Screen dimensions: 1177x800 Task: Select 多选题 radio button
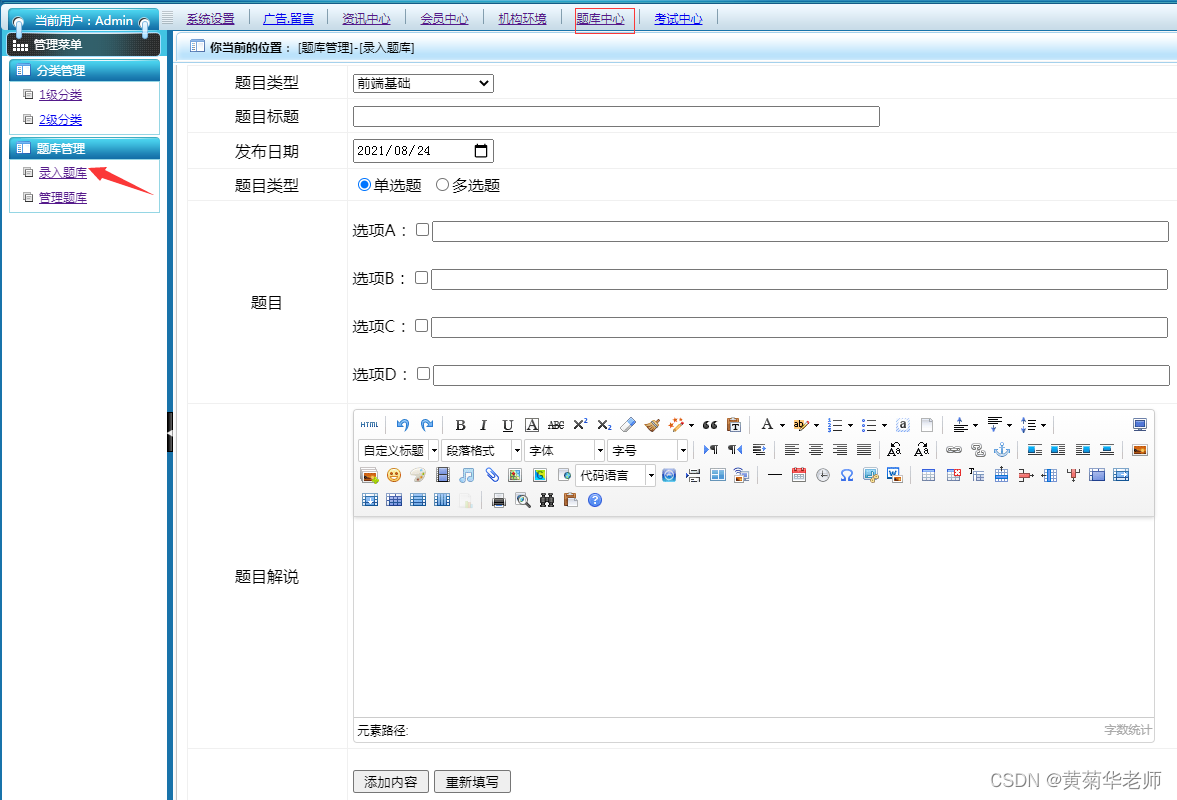coord(441,184)
